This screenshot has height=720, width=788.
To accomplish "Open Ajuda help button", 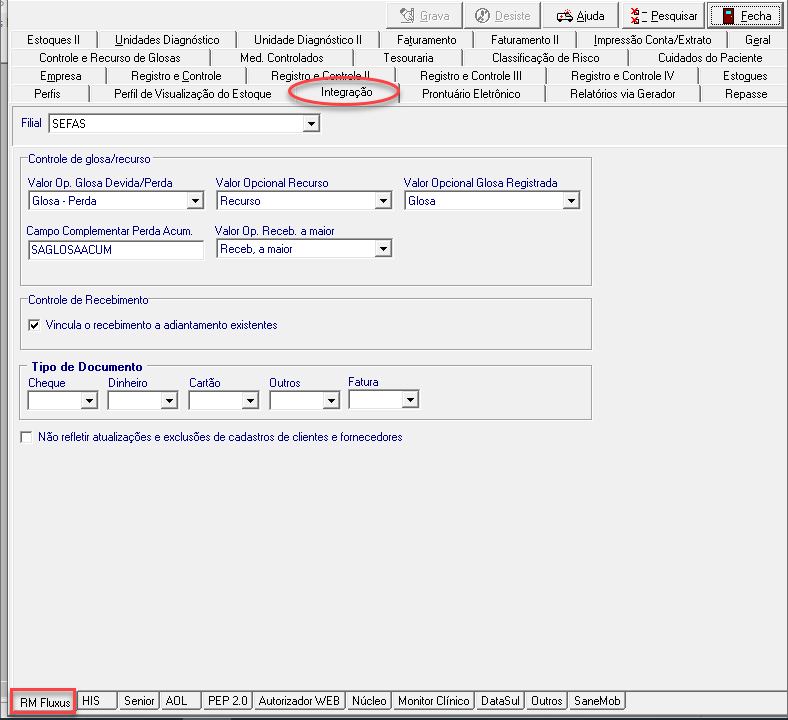I will pyautogui.click(x=580, y=16).
